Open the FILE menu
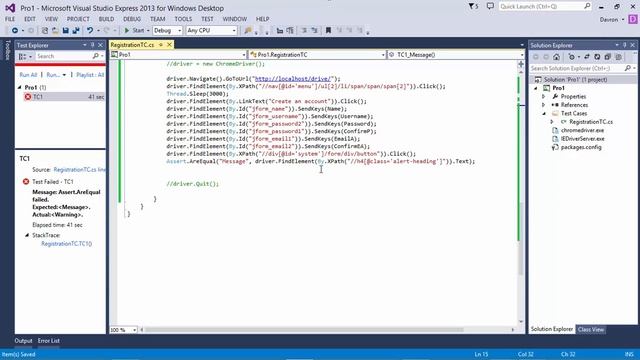The image size is (640, 360). point(10,19)
